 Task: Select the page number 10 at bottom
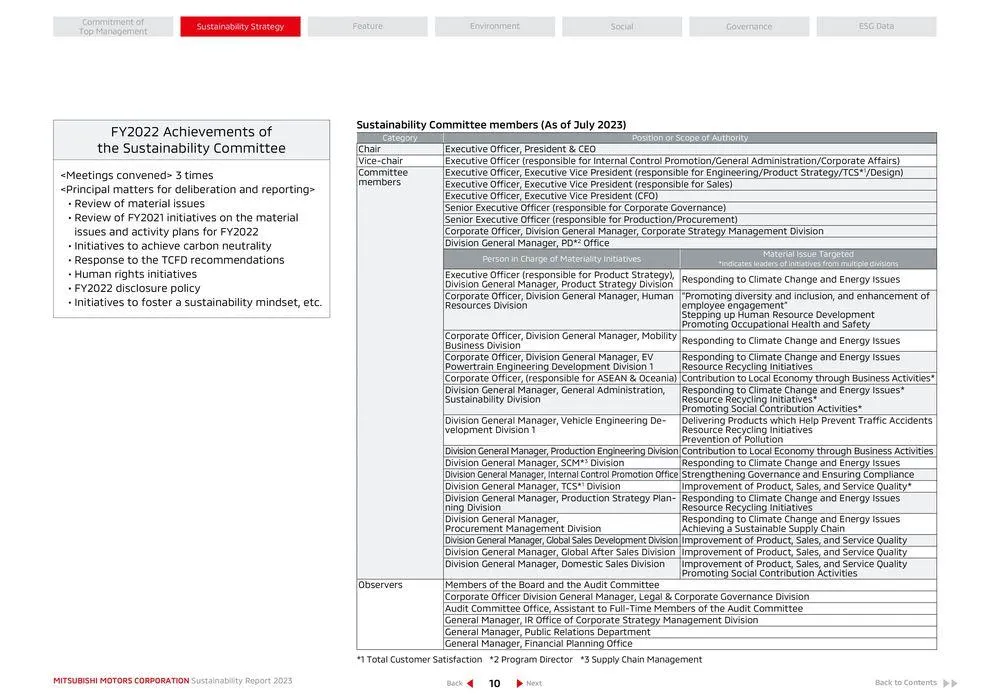493,683
